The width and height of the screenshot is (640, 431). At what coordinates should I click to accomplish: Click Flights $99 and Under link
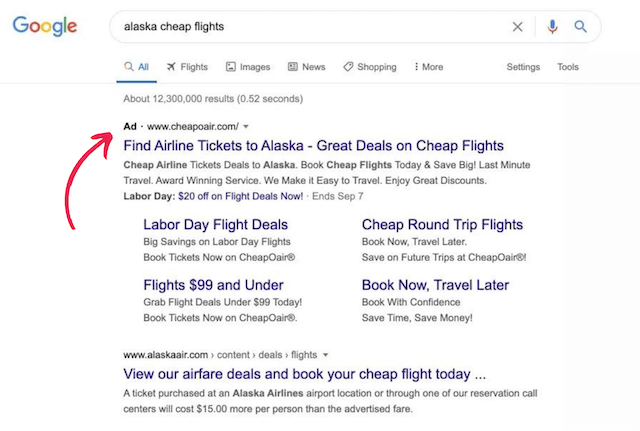coord(213,285)
